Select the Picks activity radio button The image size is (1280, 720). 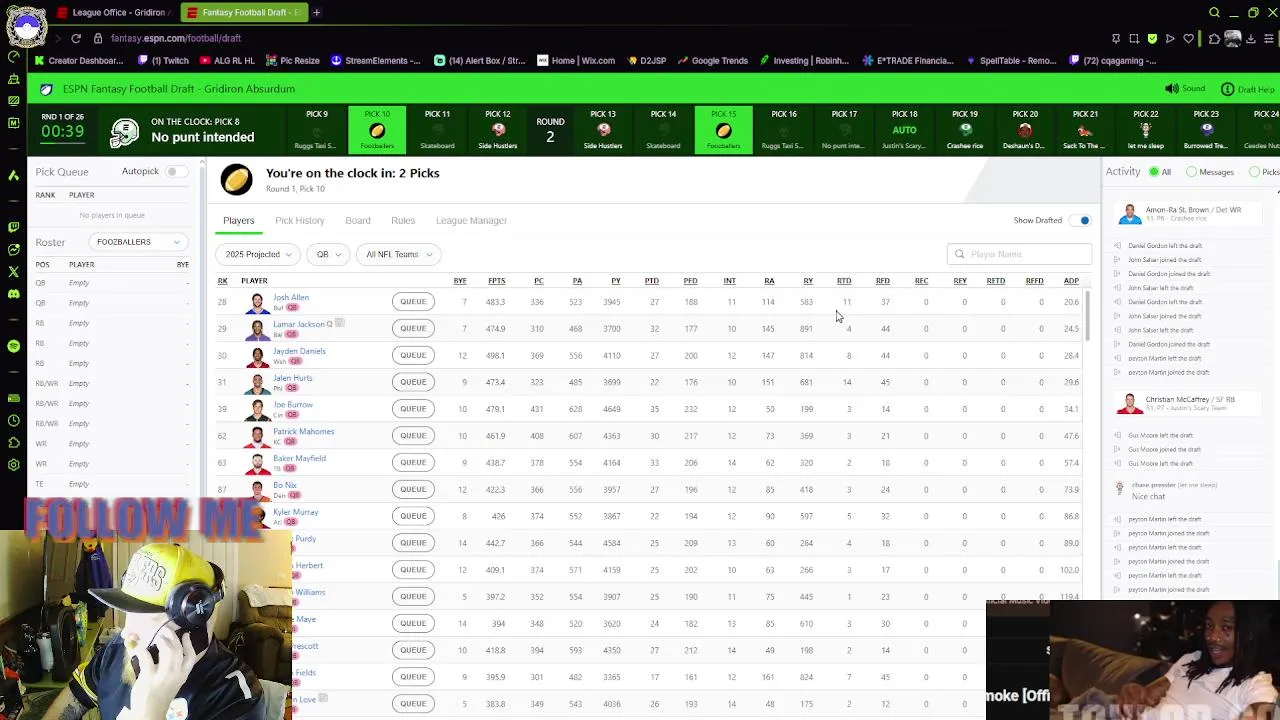click(1254, 172)
